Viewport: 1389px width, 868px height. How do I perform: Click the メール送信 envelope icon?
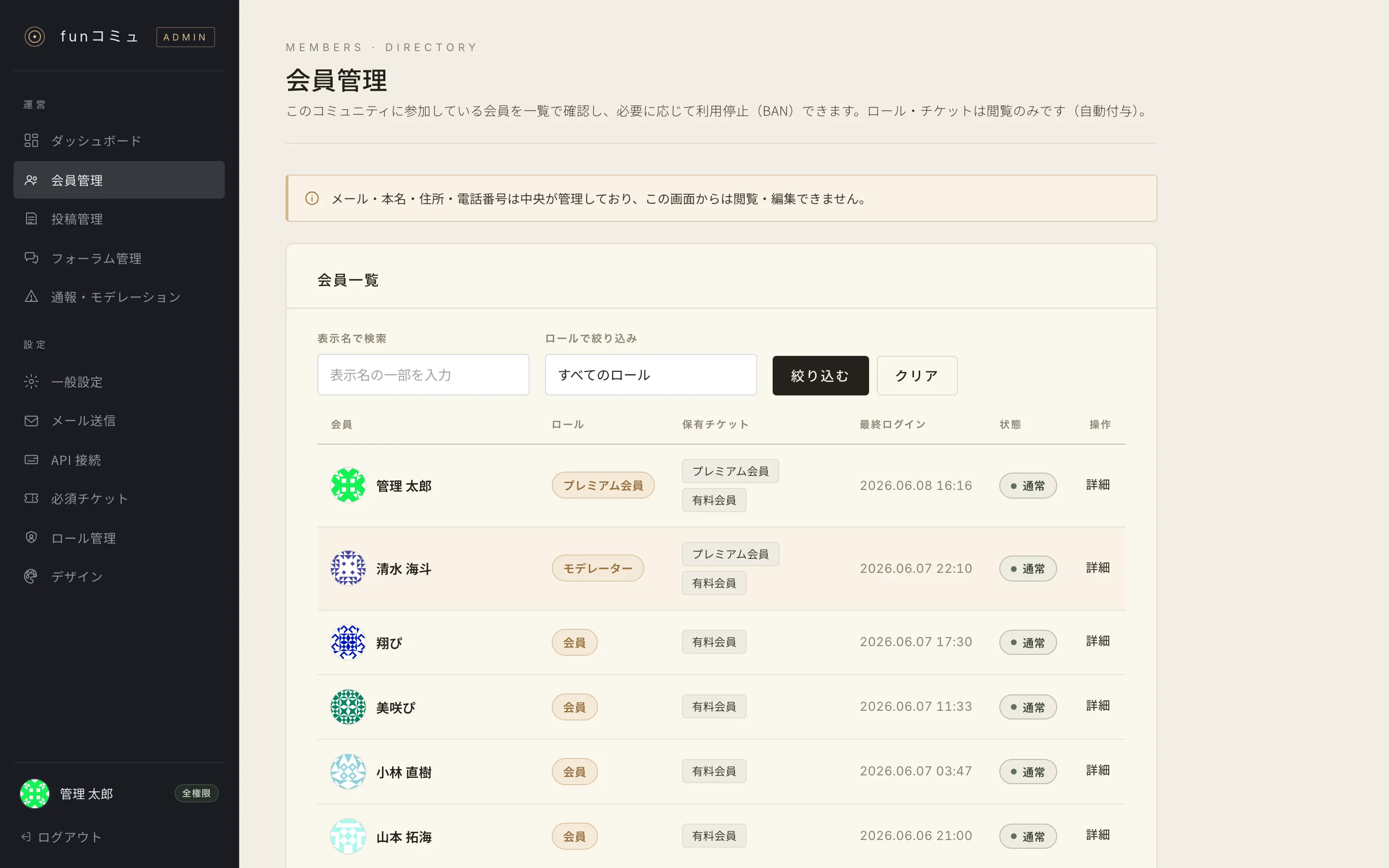tap(31, 421)
